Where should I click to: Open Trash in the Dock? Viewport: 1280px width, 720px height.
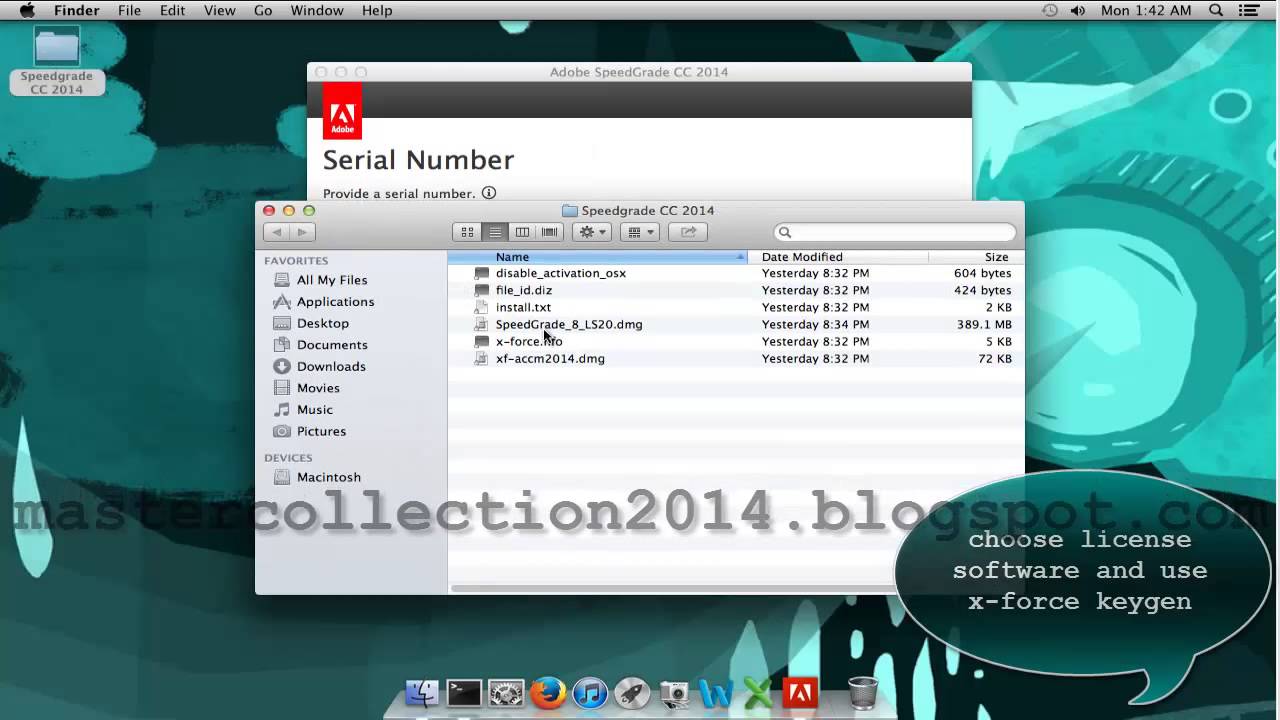(x=862, y=692)
